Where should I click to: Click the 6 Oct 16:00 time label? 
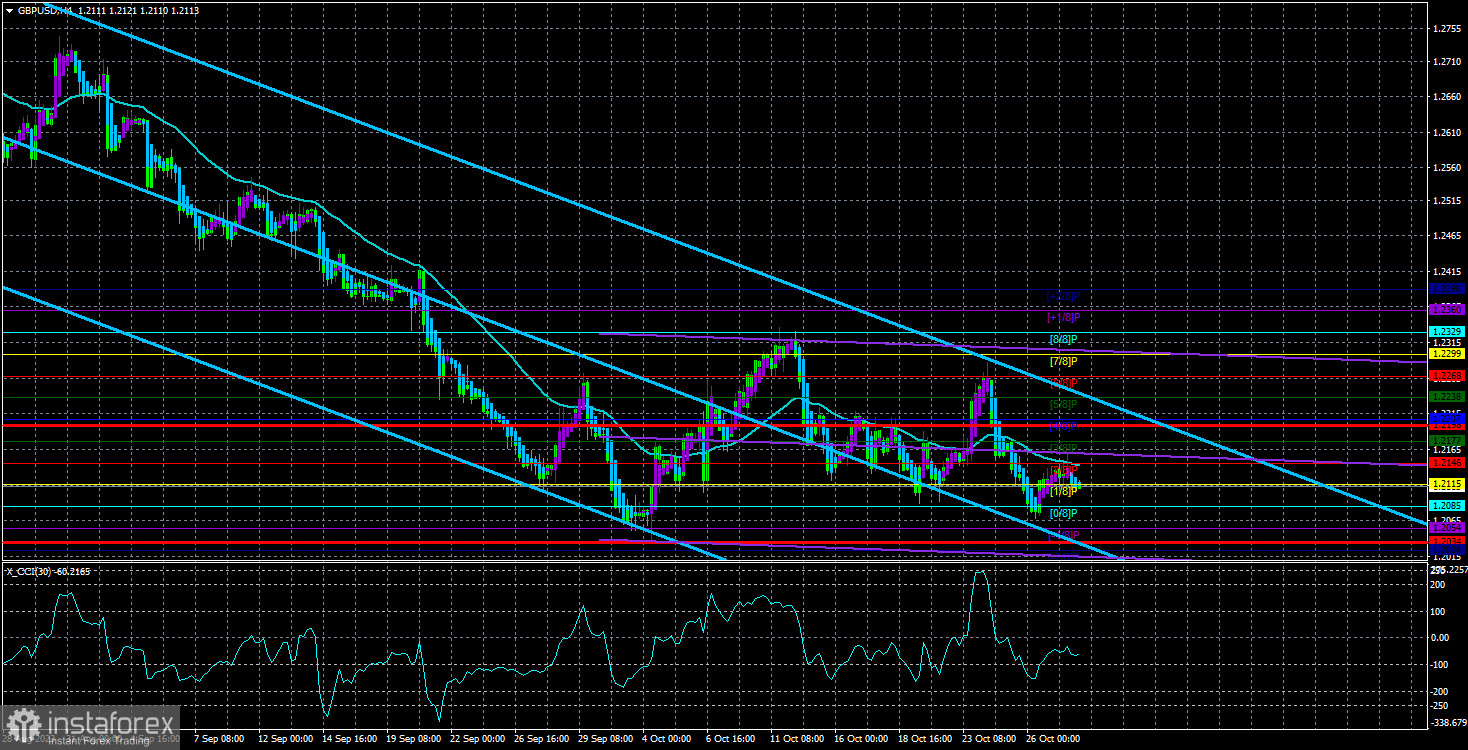pyautogui.click(x=730, y=739)
